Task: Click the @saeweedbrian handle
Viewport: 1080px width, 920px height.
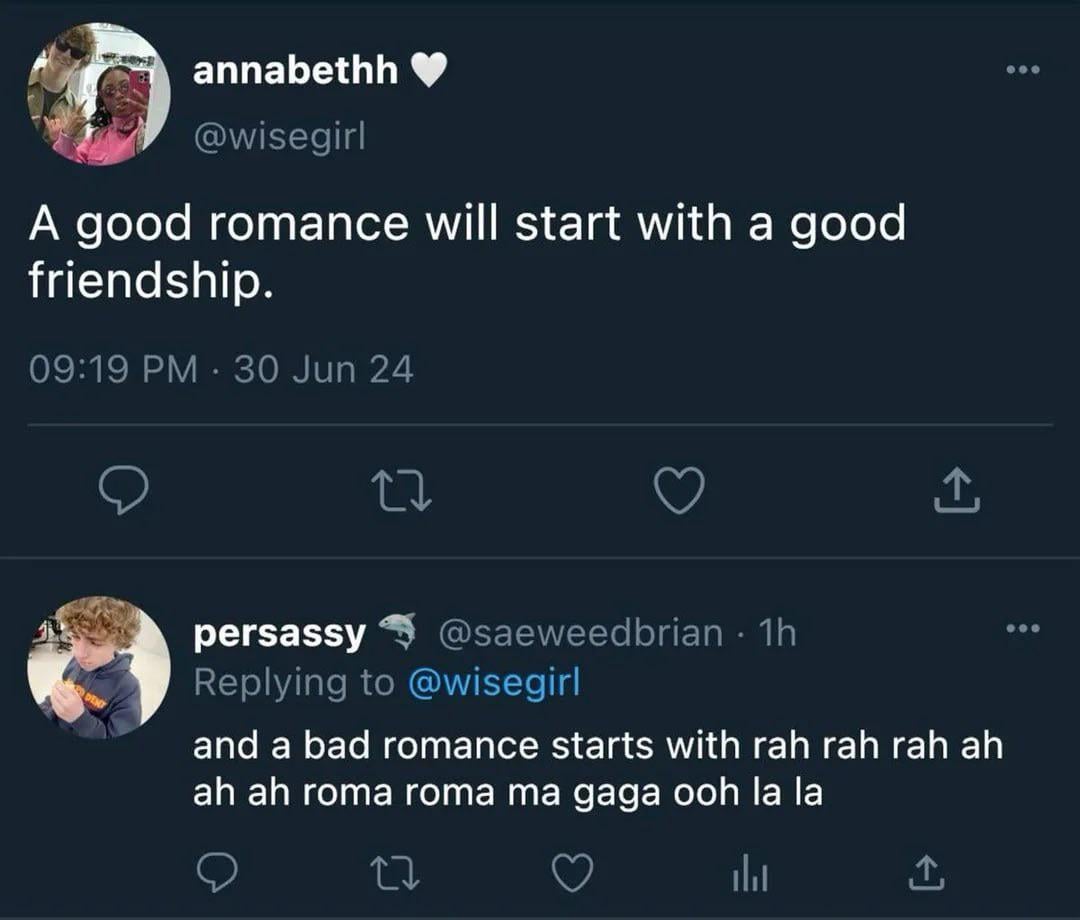Action: coord(581,632)
